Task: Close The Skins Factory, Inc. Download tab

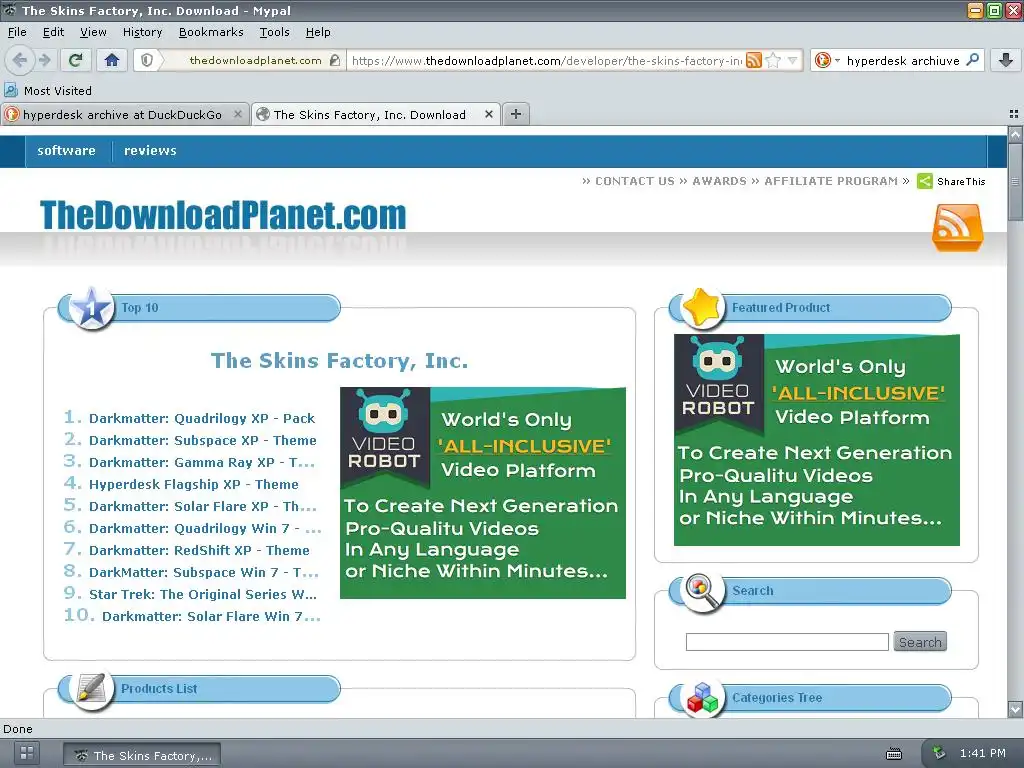Action: tap(488, 114)
